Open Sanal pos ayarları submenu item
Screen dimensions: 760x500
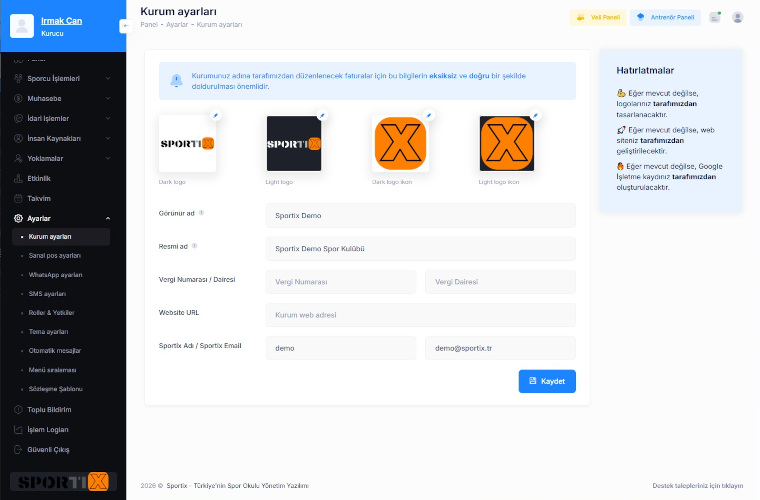point(61,255)
